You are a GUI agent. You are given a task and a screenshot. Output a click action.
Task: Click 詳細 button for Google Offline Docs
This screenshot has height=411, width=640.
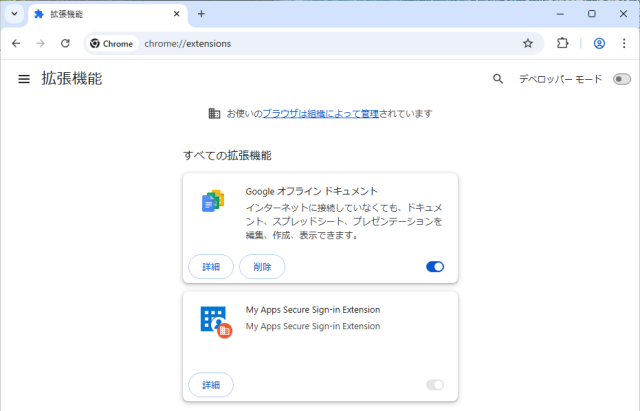(211, 266)
